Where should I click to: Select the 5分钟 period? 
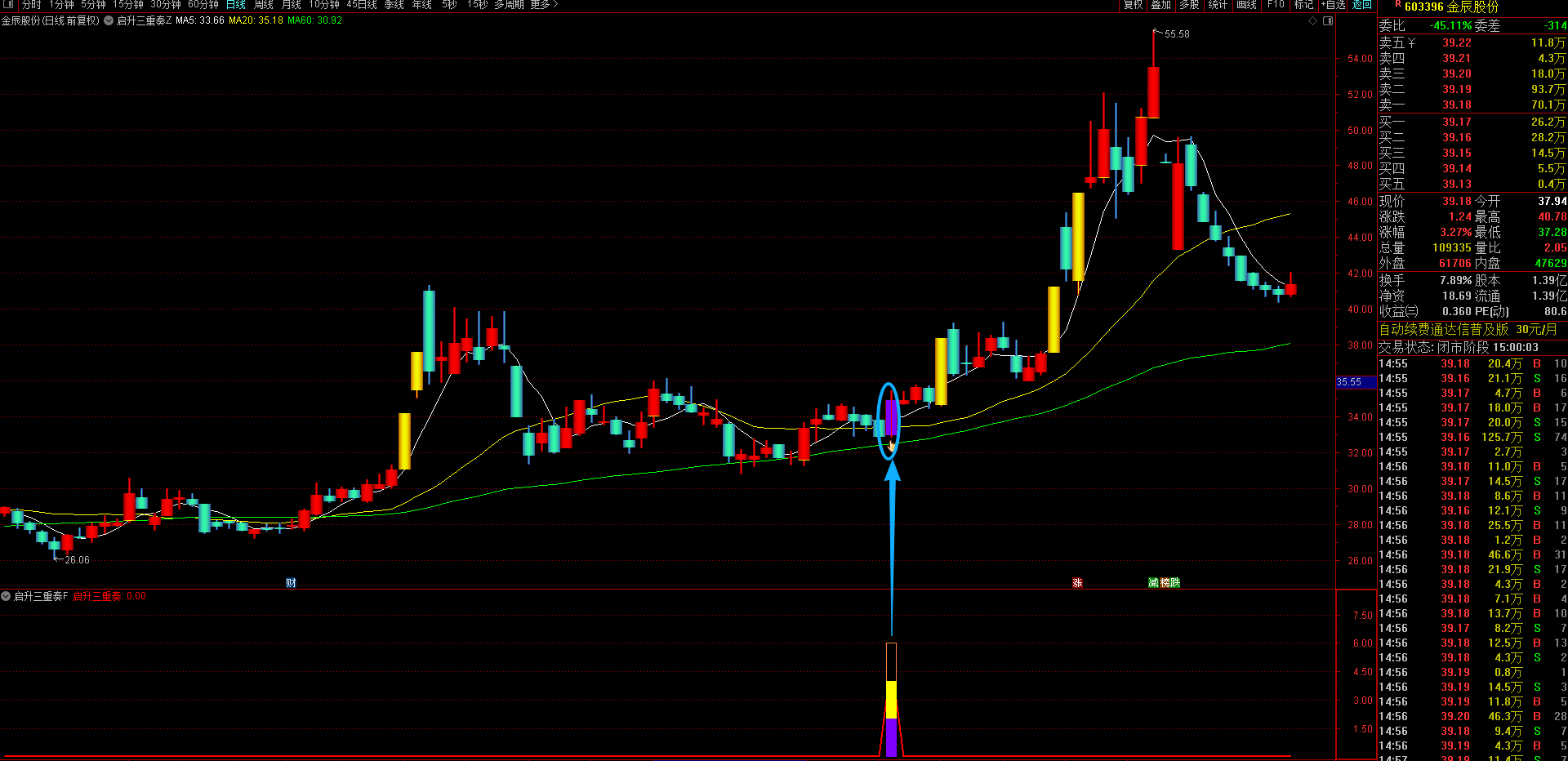click(93, 5)
